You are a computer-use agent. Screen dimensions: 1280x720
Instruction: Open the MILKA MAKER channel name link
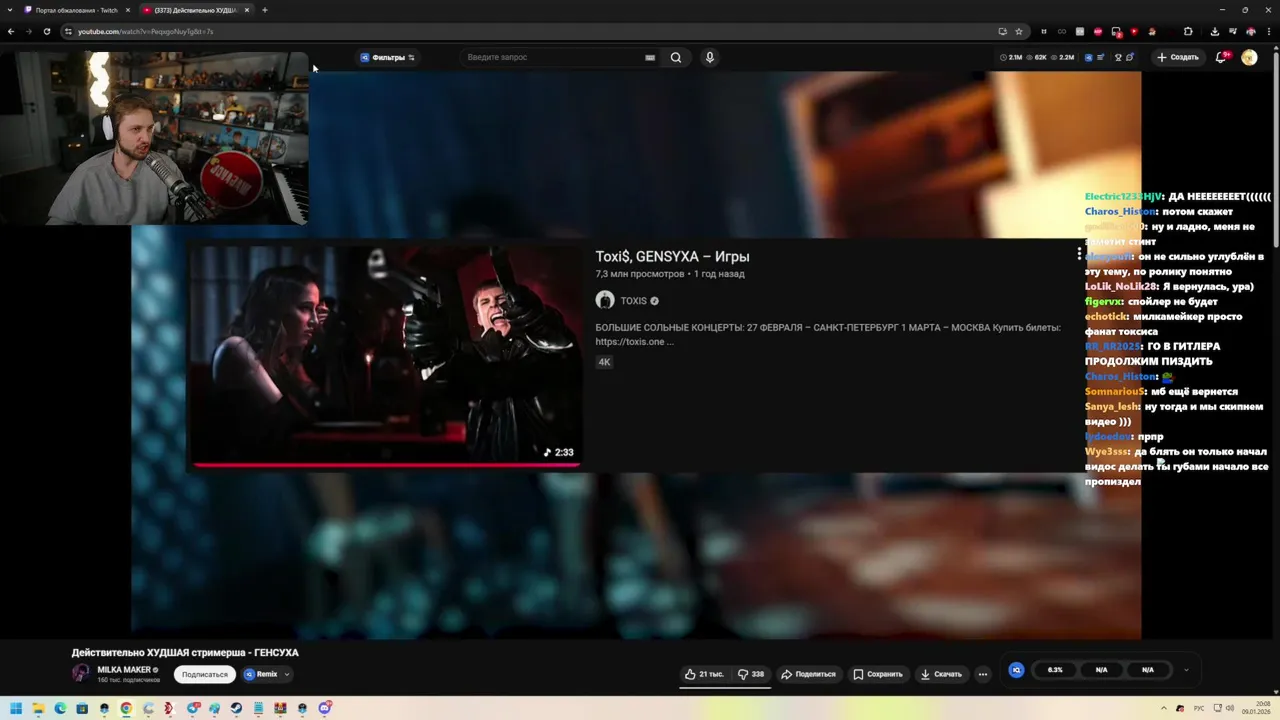124,669
